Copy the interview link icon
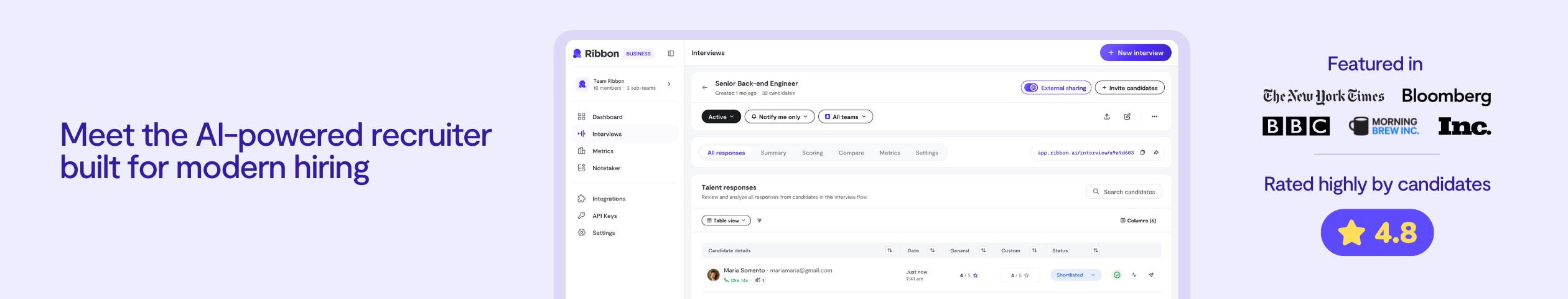The image size is (1568, 299). click(x=1142, y=153)
